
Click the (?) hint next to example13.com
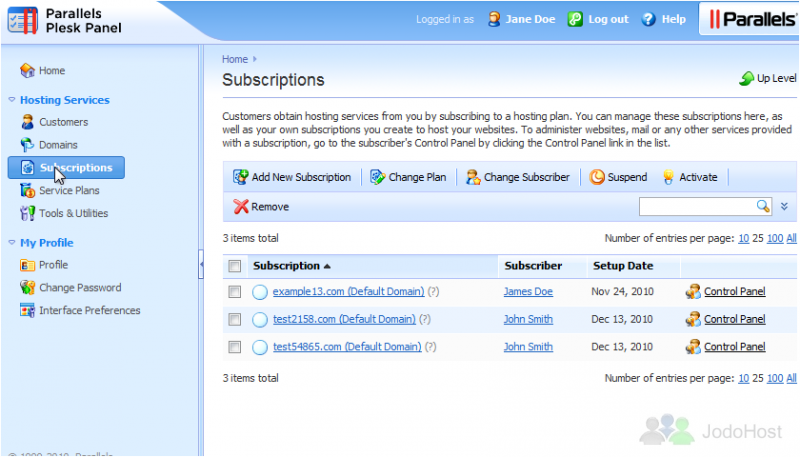433,291
